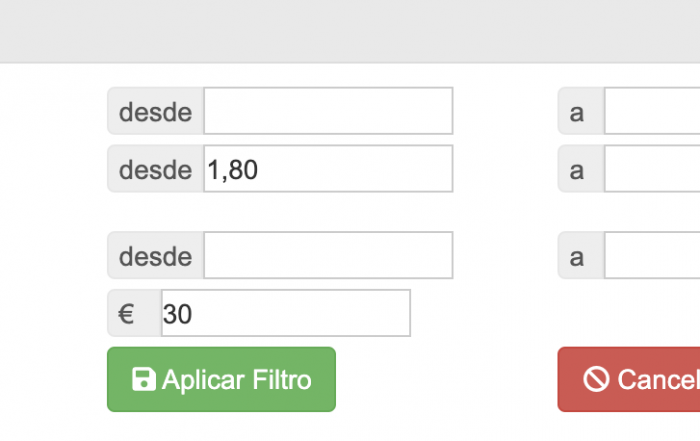The width and height of the screenshot is (700, 441).
Task: Focus the first row's "a" upper-bound field
Action: pyautogui.click(x=652, y=111)
